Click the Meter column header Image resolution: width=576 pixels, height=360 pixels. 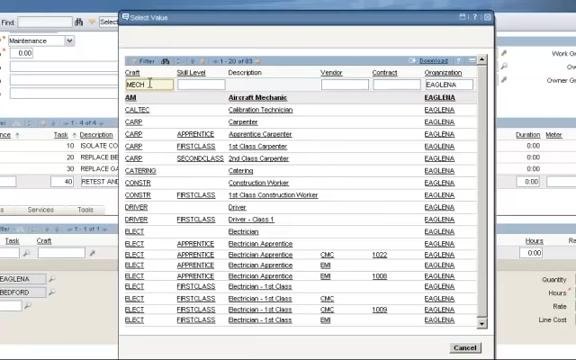[554, 135]
